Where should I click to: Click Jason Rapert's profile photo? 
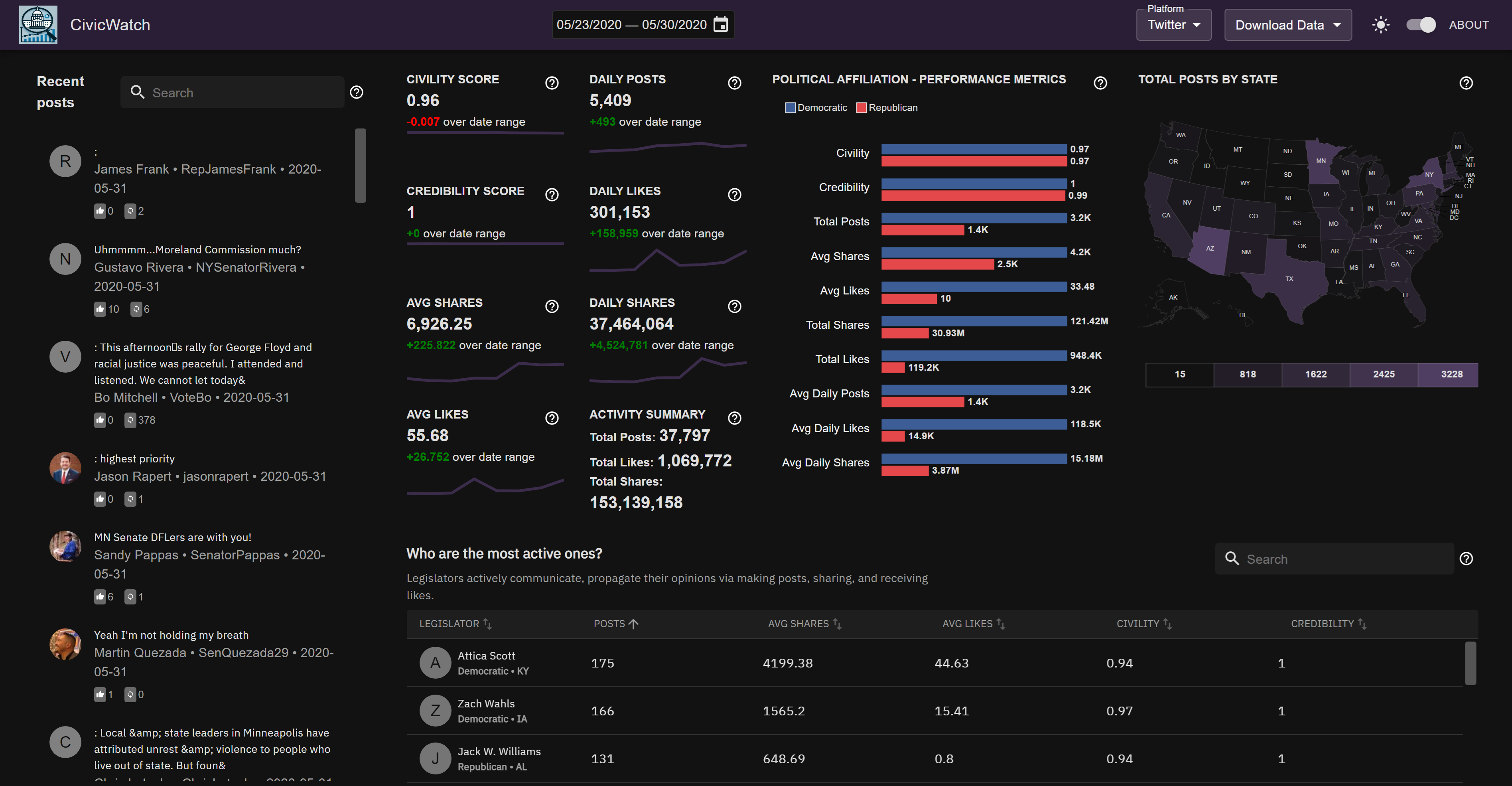65,468
